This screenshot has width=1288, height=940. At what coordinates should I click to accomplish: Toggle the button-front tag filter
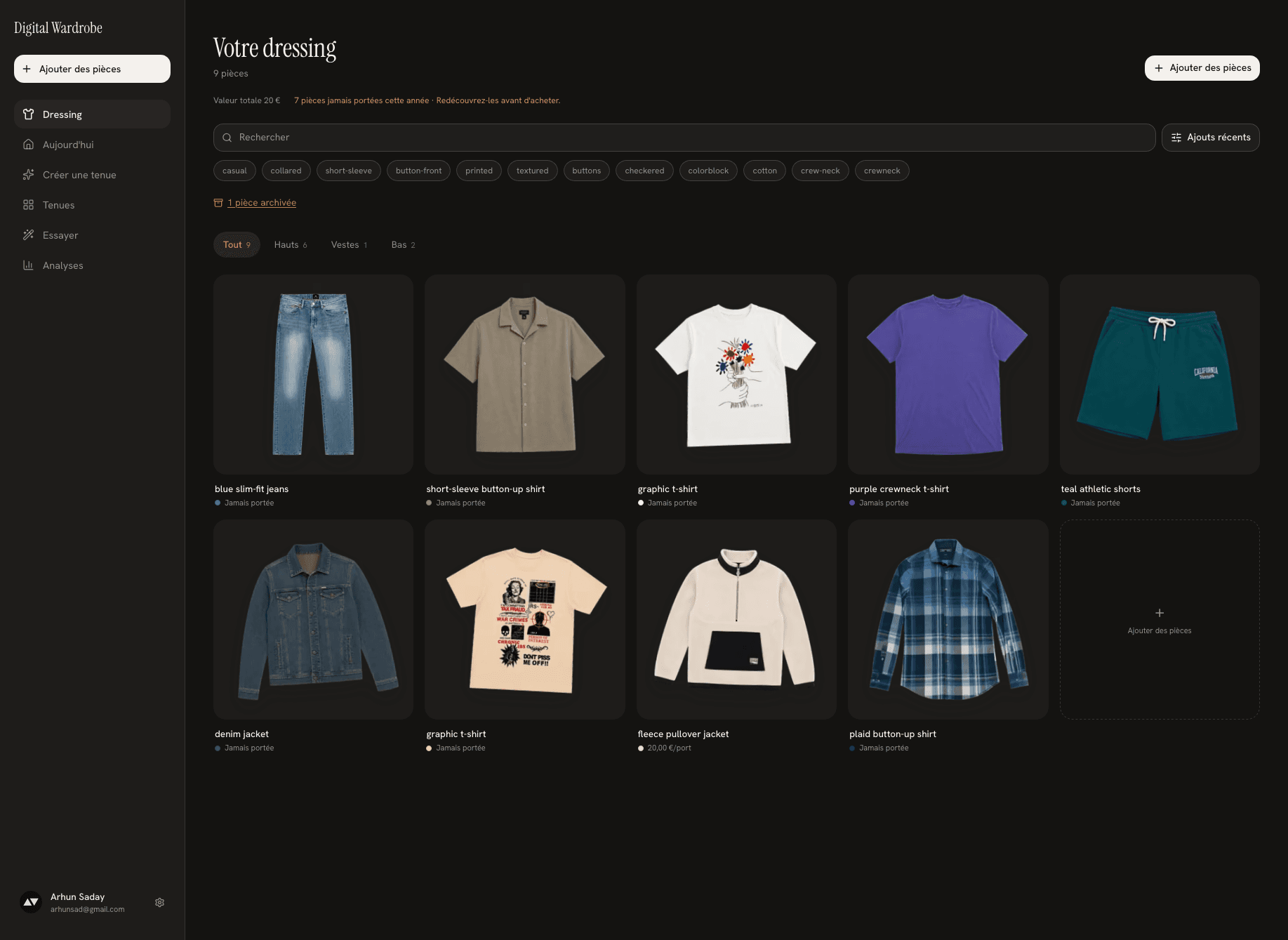coord(418,171)
